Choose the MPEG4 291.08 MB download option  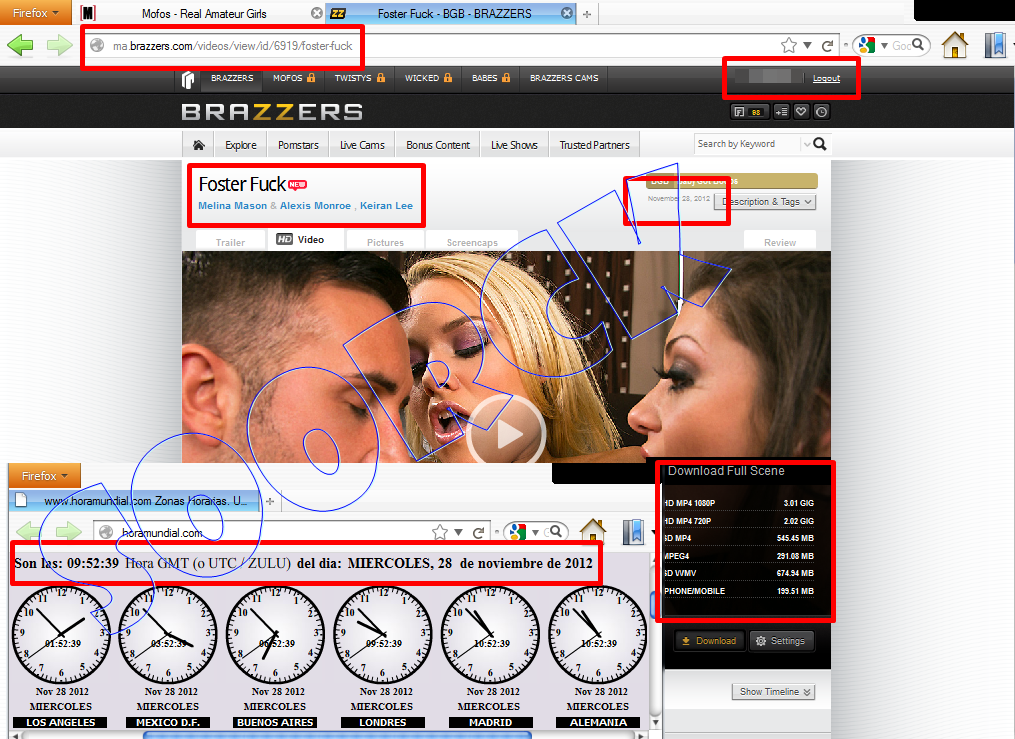point(738,556)
